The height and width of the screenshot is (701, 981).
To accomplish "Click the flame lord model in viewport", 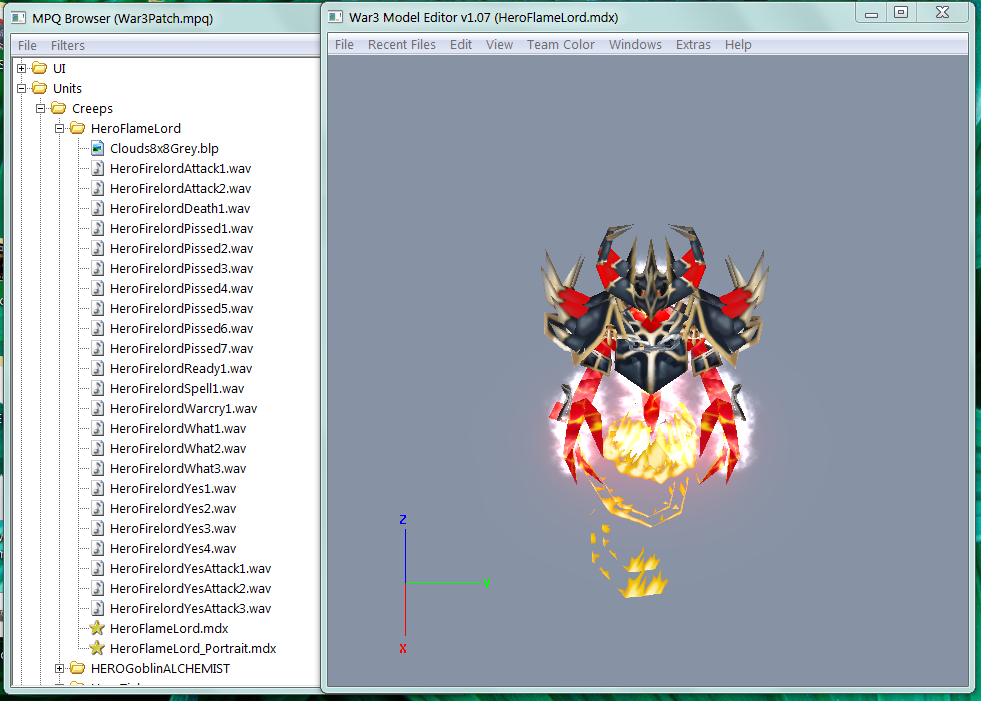I will 652,376.
